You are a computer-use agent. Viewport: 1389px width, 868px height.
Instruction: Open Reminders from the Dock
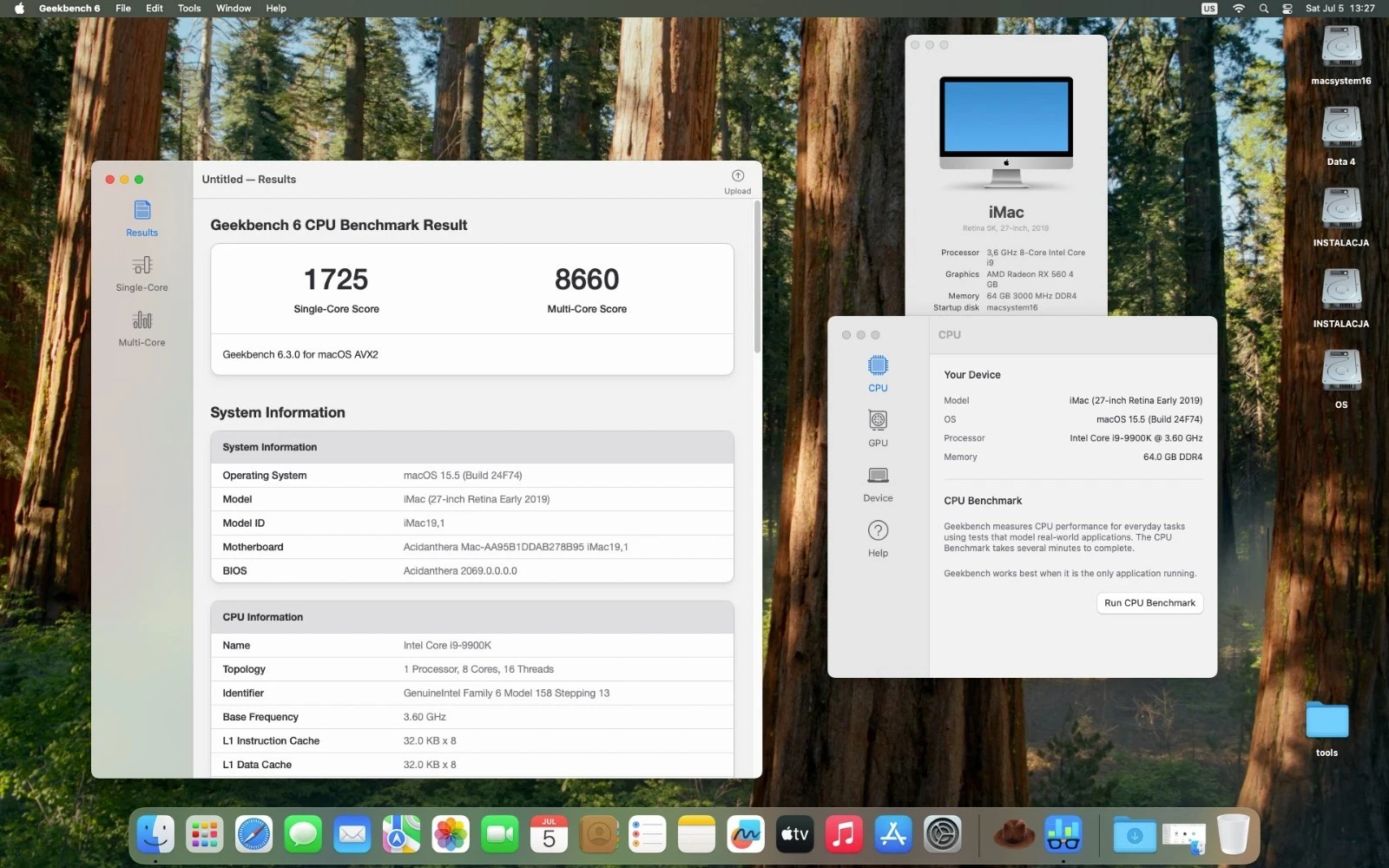tap(647, 835)
